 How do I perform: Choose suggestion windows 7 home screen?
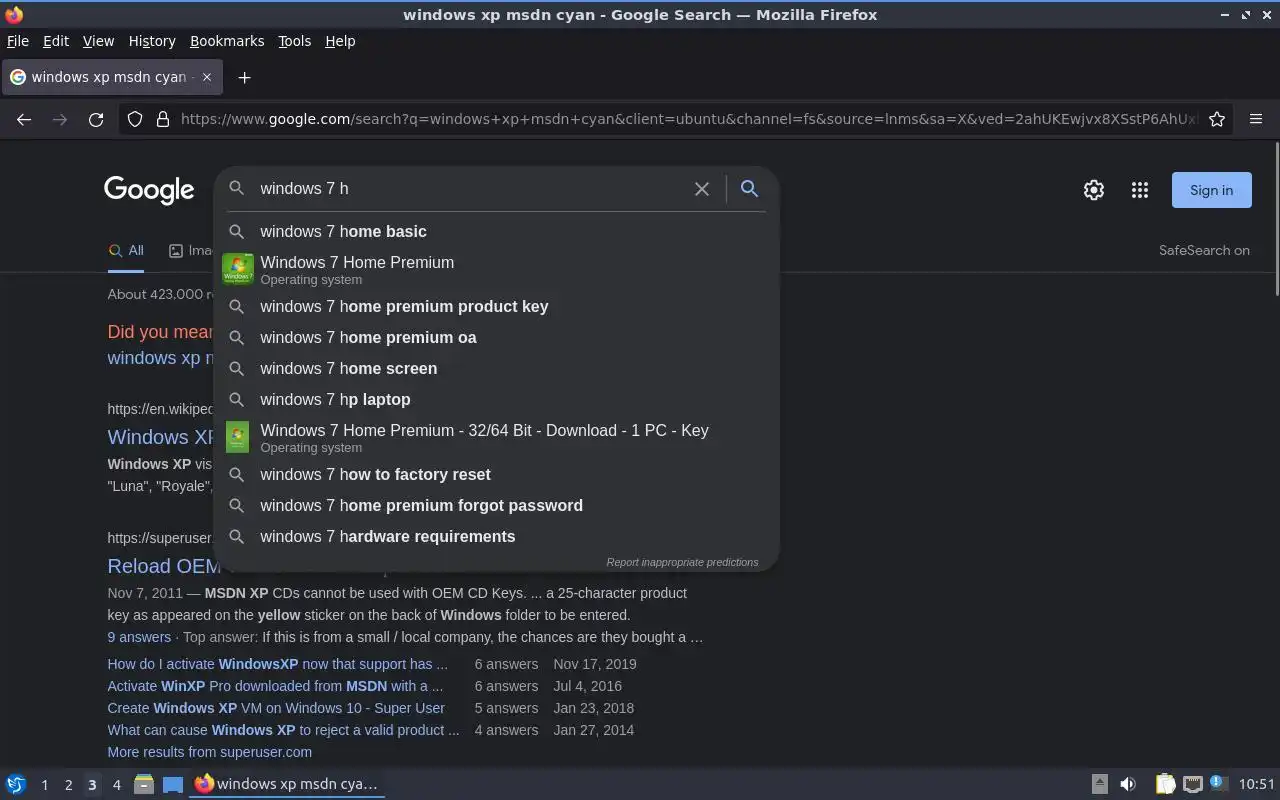click(496, 368)
